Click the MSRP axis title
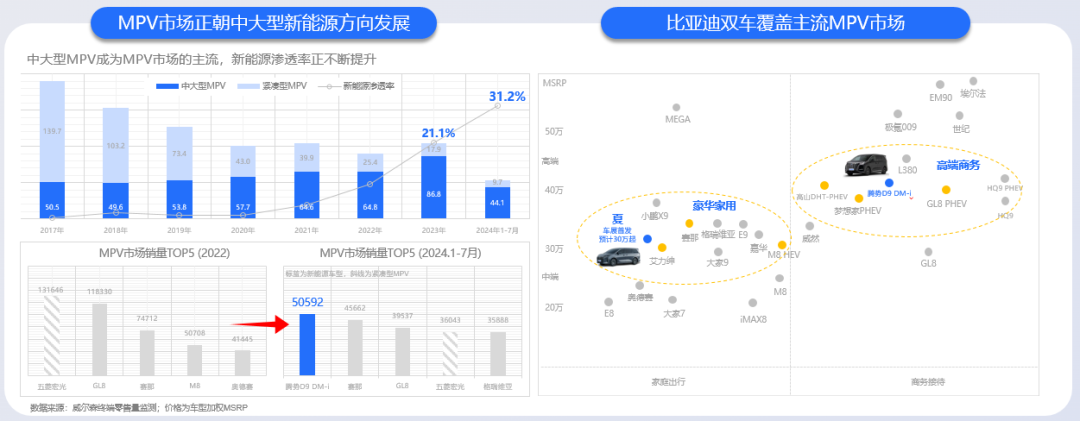 pyautogui.click(x=554, y=83)
